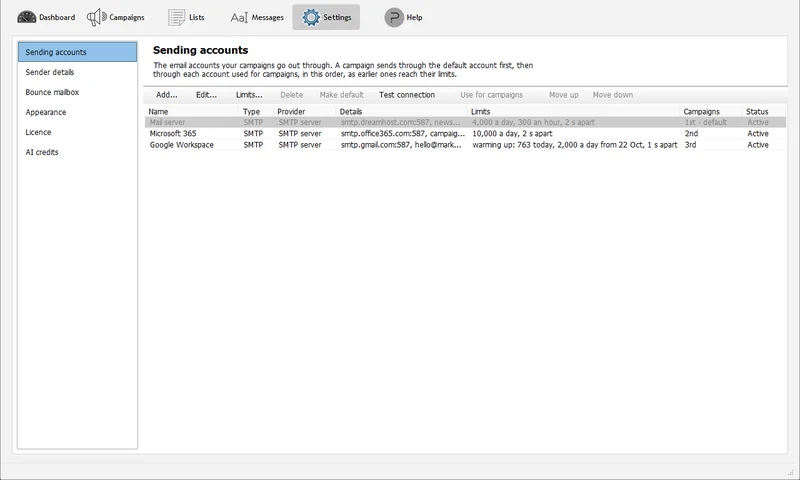This screenshot has width=800, height=480.
Task: Click the Add... button
Action: pyautogui.click(x=167, y=95)
